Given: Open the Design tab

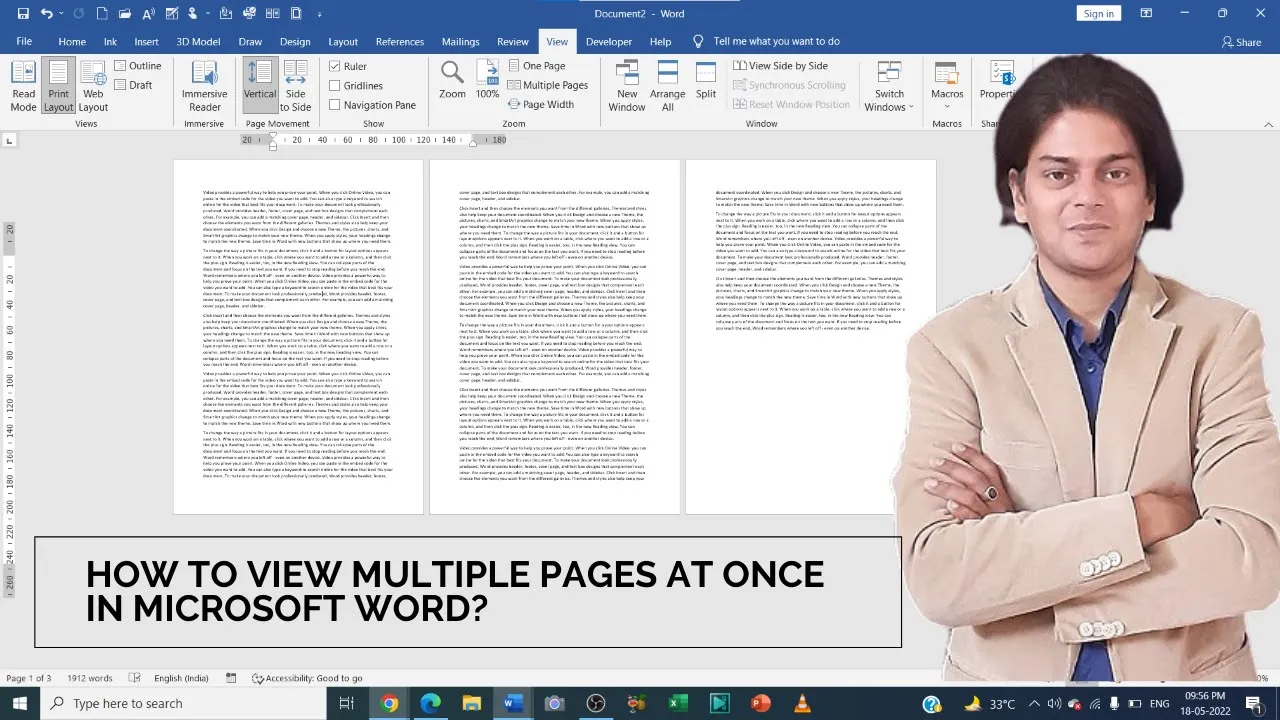Looking at the screenshot, I should point(295,42).
